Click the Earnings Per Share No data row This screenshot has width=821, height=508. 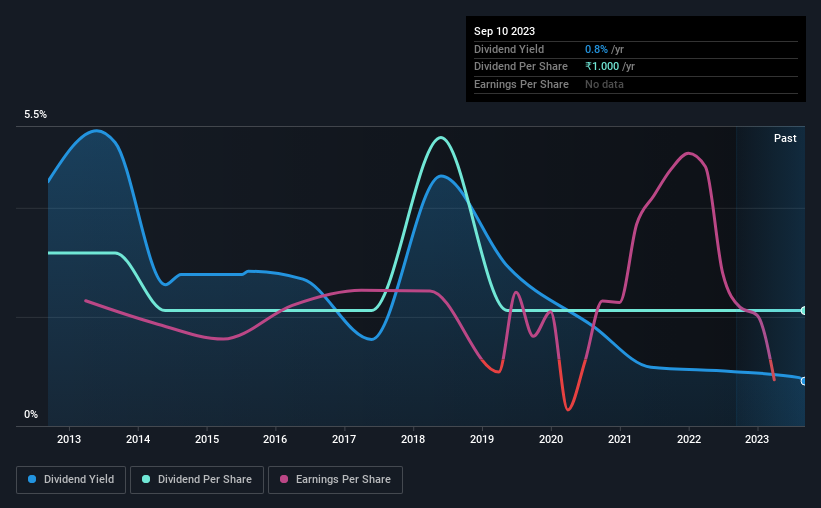(x=636, y=84)
